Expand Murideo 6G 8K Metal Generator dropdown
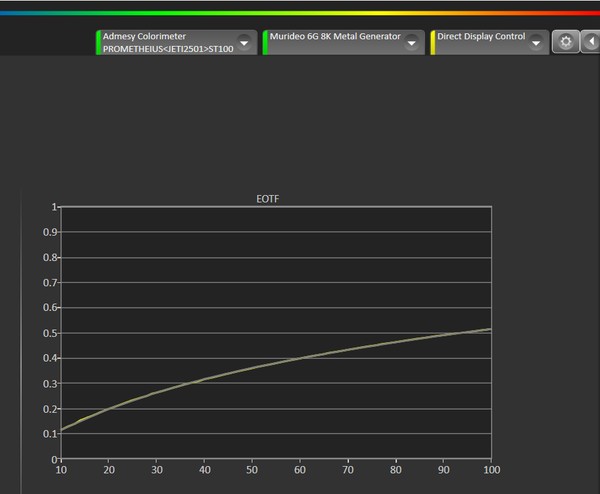The image size is (600, 494). click(411, 42)
